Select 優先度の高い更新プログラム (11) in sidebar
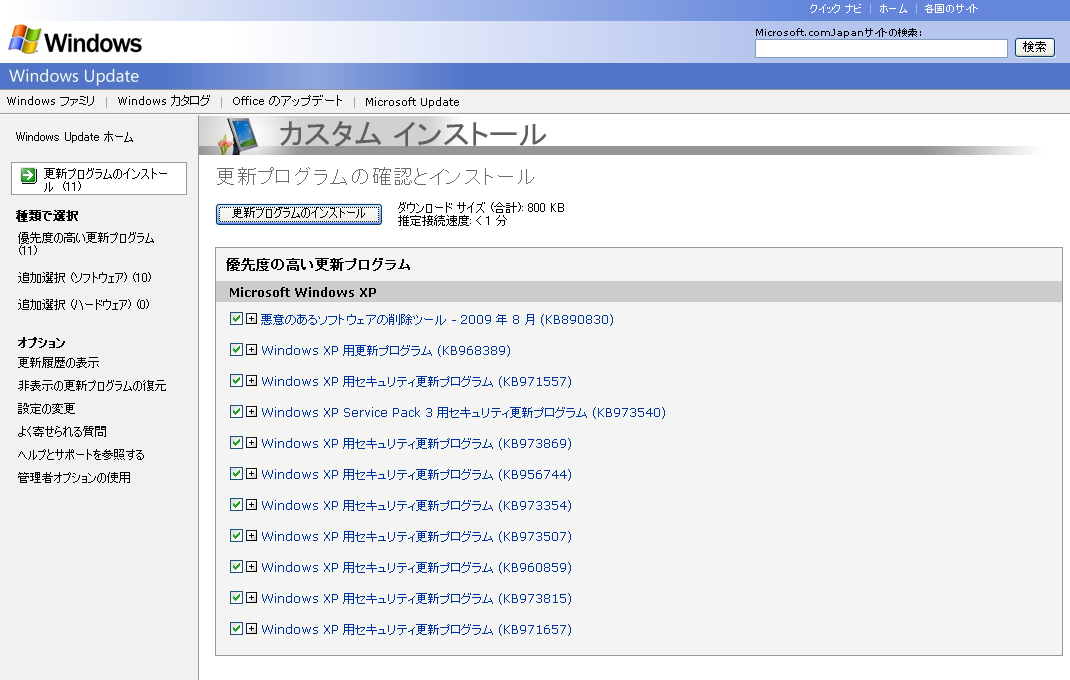This screenshot has width=1070, height=680. 86,244
